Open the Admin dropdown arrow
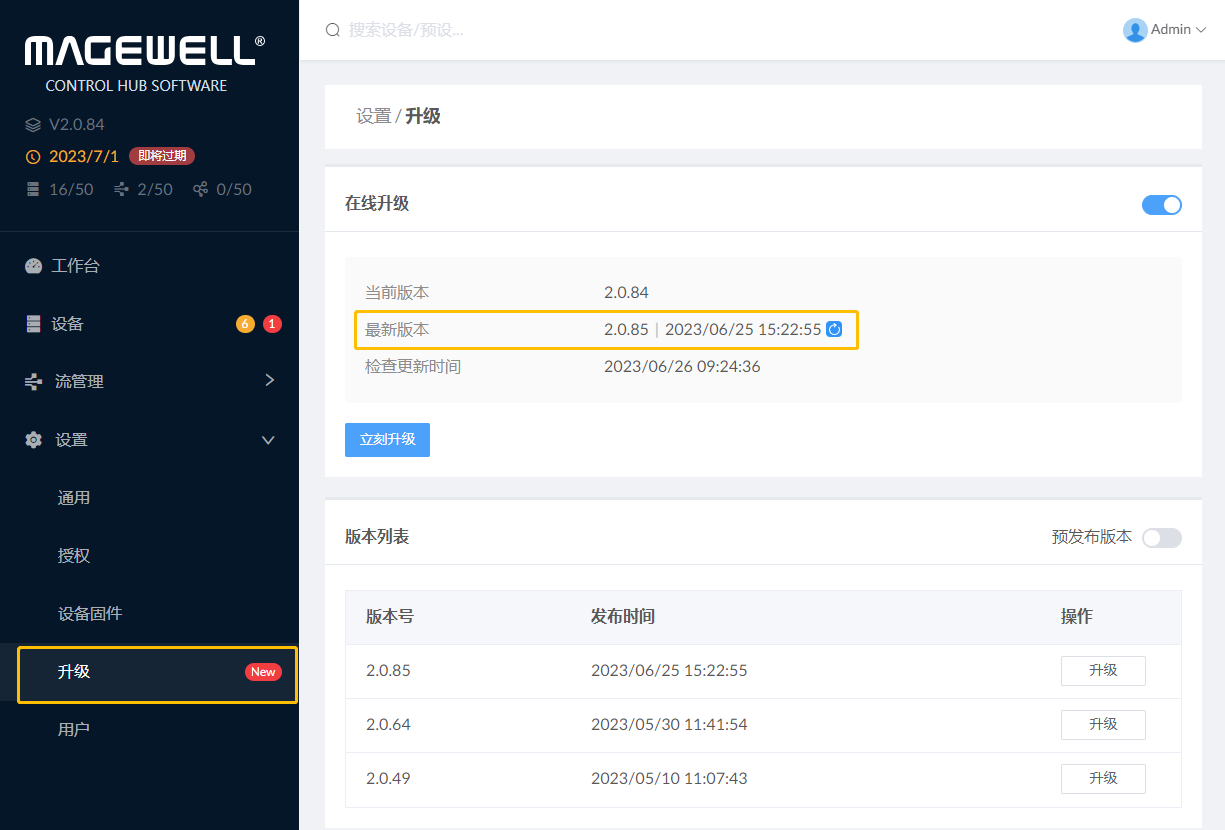The width and height of the screenshot is (1225, 830). pos(1203,30)
